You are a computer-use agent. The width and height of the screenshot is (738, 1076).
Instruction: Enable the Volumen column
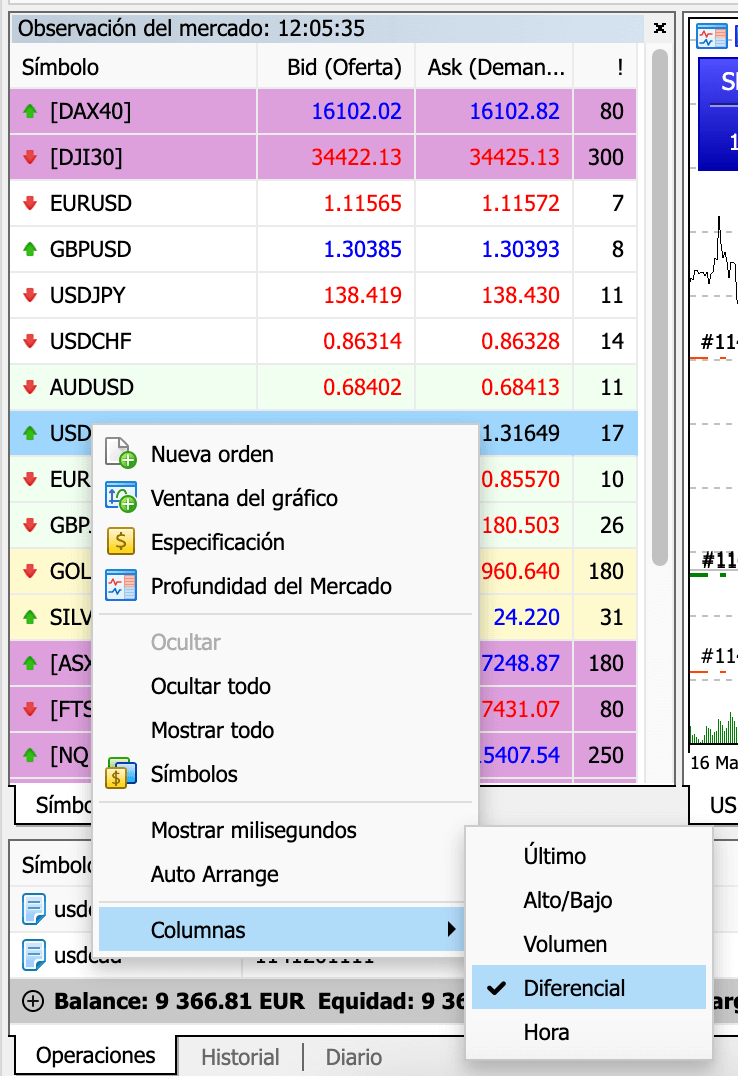565,944
